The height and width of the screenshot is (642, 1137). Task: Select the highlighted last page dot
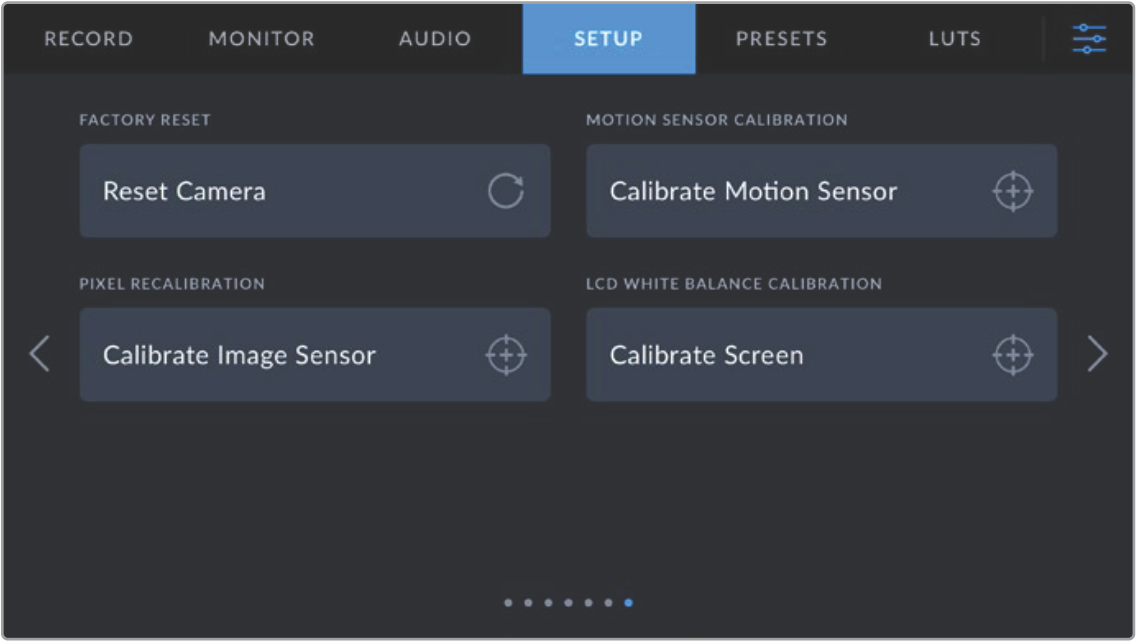pos(628,603)
